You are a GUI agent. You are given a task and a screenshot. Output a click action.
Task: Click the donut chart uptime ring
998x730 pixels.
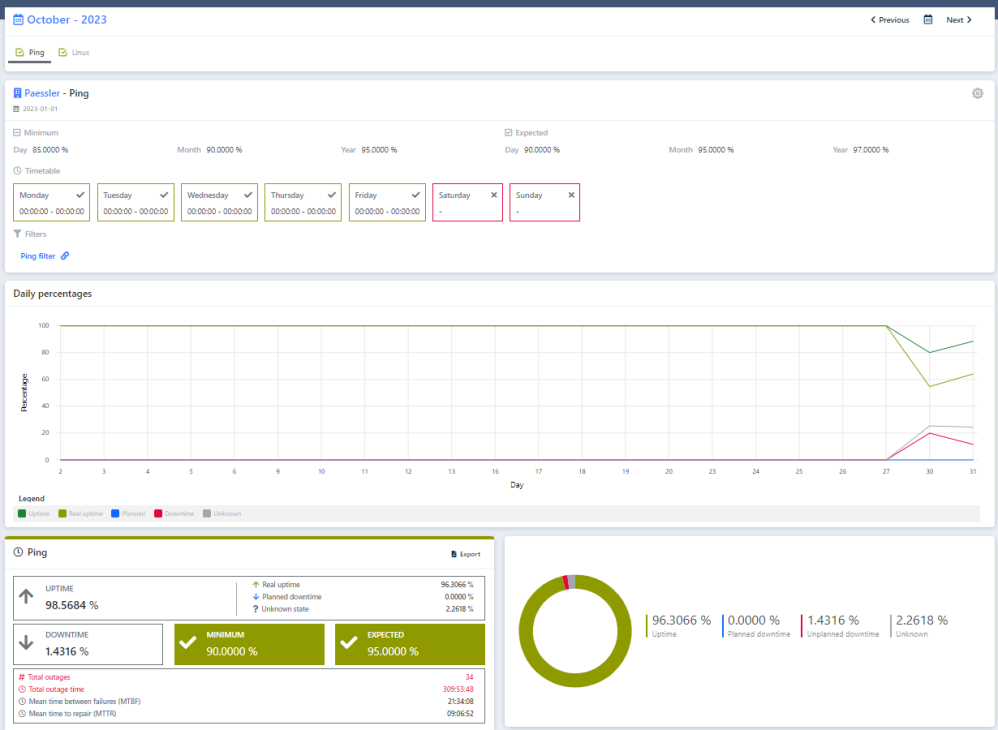[575, 680]
